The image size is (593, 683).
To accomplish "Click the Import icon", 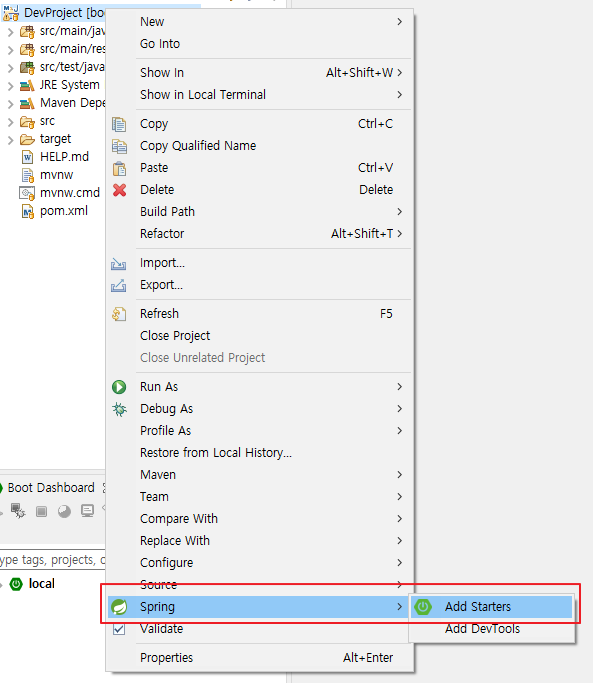I will click(119, 264).
